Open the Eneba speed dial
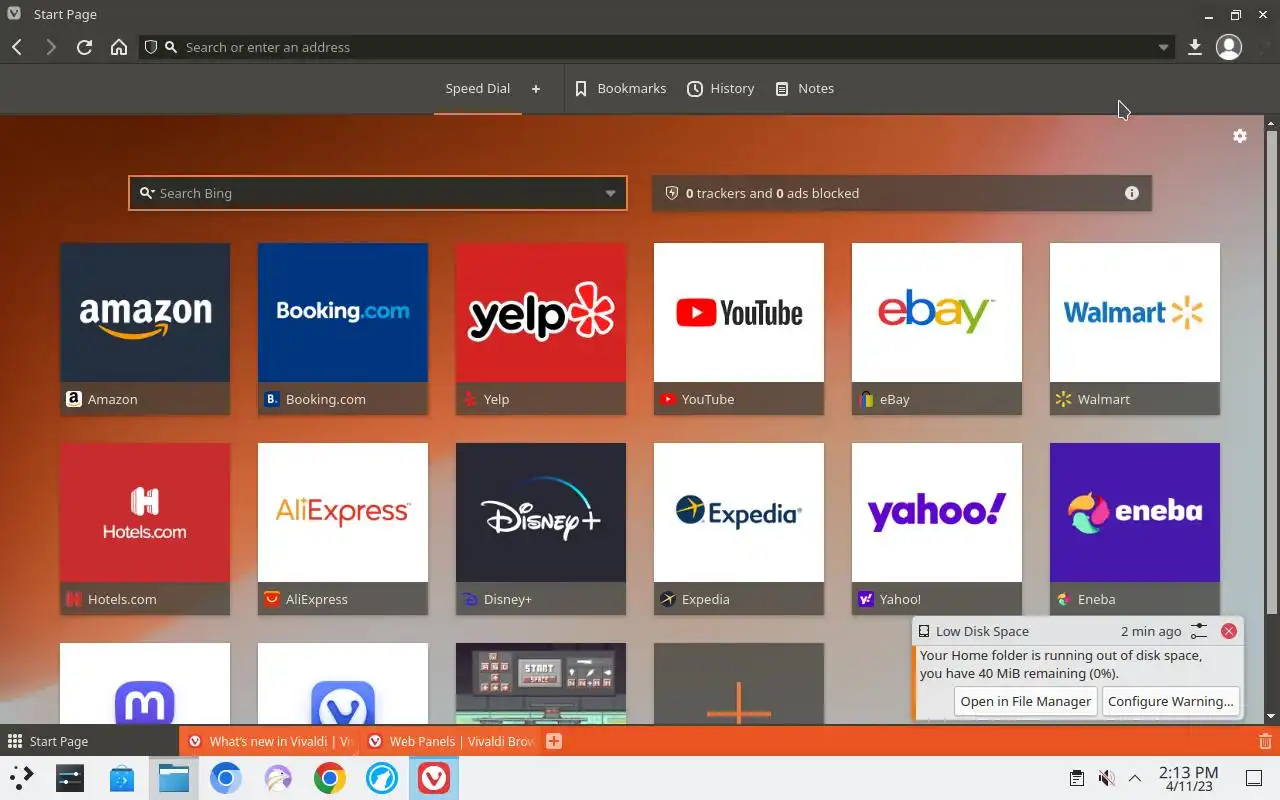This screenshot has width=1280, height=800. click(x=1135, y=529)
